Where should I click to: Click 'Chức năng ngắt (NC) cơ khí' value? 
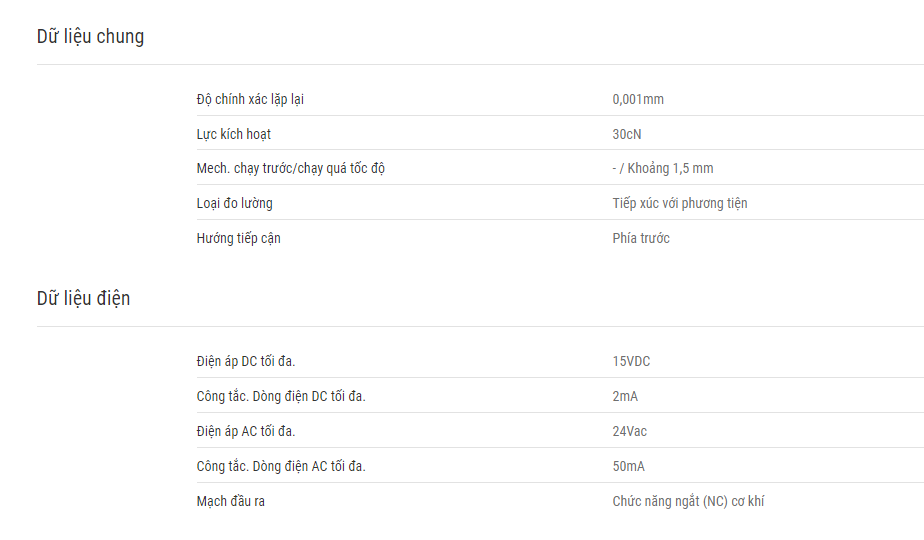688,501
